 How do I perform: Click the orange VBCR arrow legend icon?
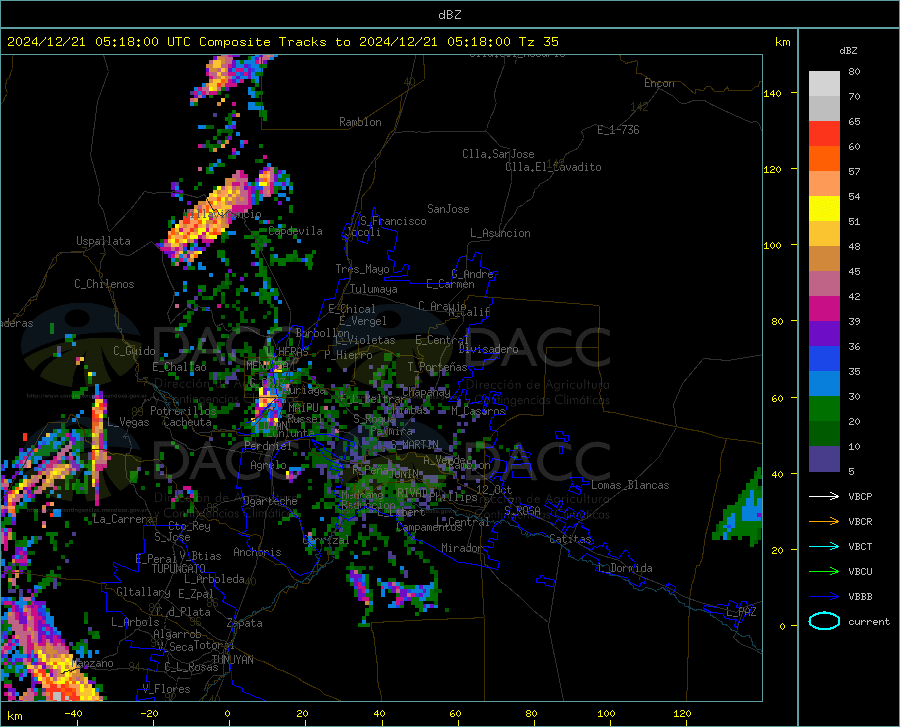[824, 522]
